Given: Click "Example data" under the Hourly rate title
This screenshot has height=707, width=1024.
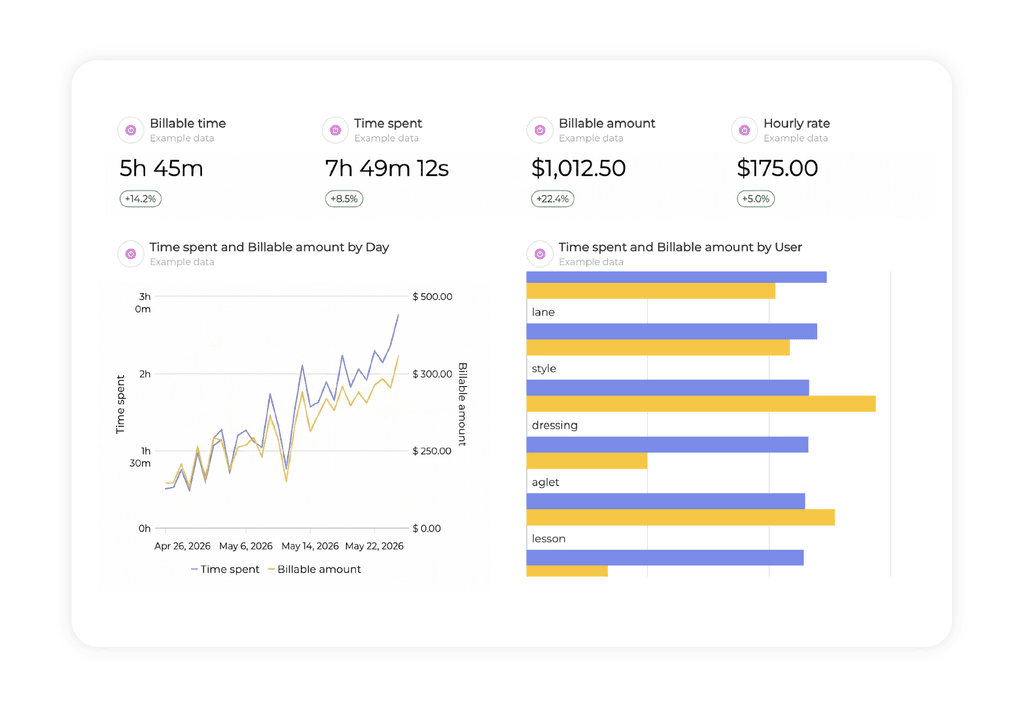Looking at the screenshot, I should tap(795, 138).
